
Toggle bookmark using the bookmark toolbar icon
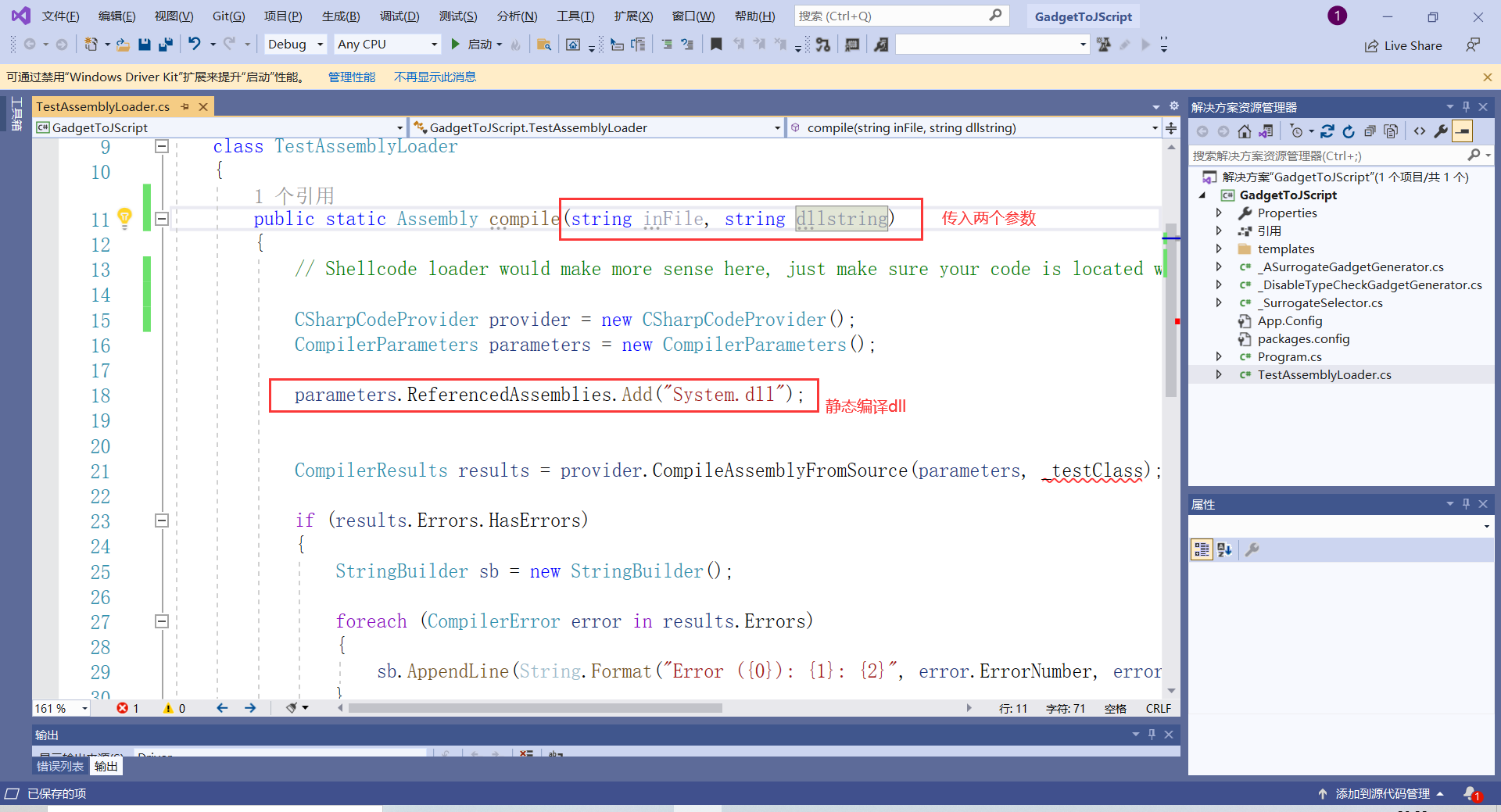point(715,45)
